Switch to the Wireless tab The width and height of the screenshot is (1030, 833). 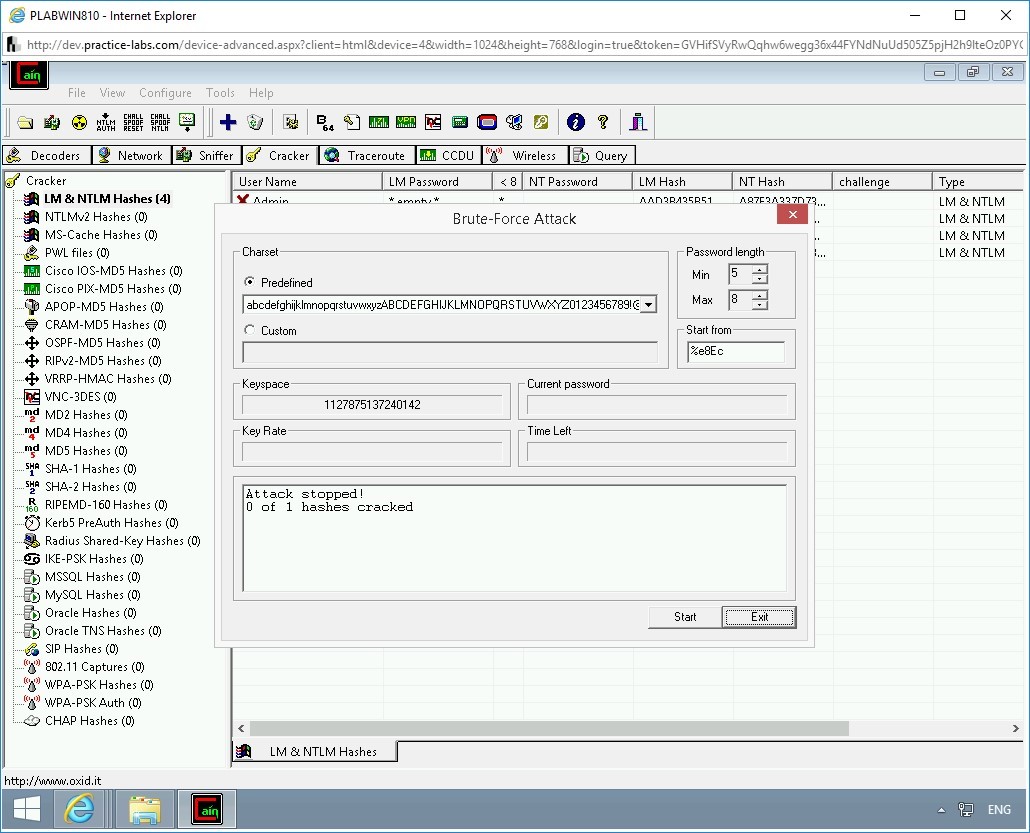pos(524,155)
